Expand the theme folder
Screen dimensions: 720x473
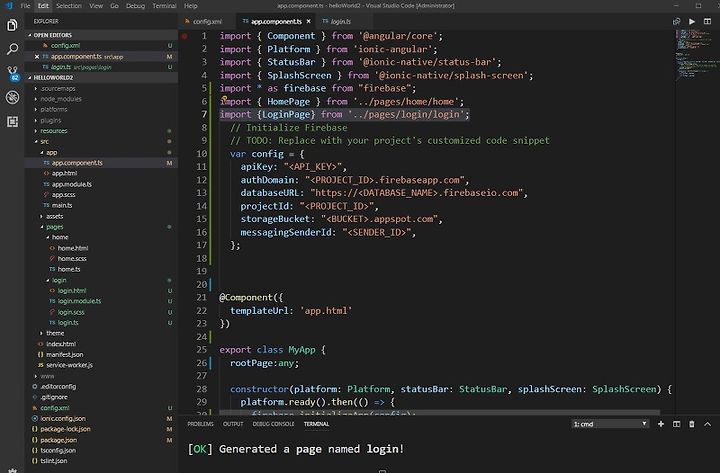[55, 333]
